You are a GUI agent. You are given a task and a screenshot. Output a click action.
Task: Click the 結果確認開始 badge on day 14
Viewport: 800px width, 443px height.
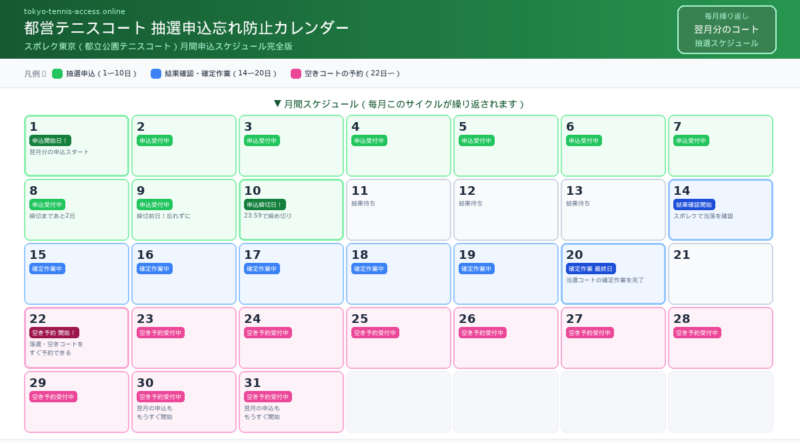coord(694,205)
